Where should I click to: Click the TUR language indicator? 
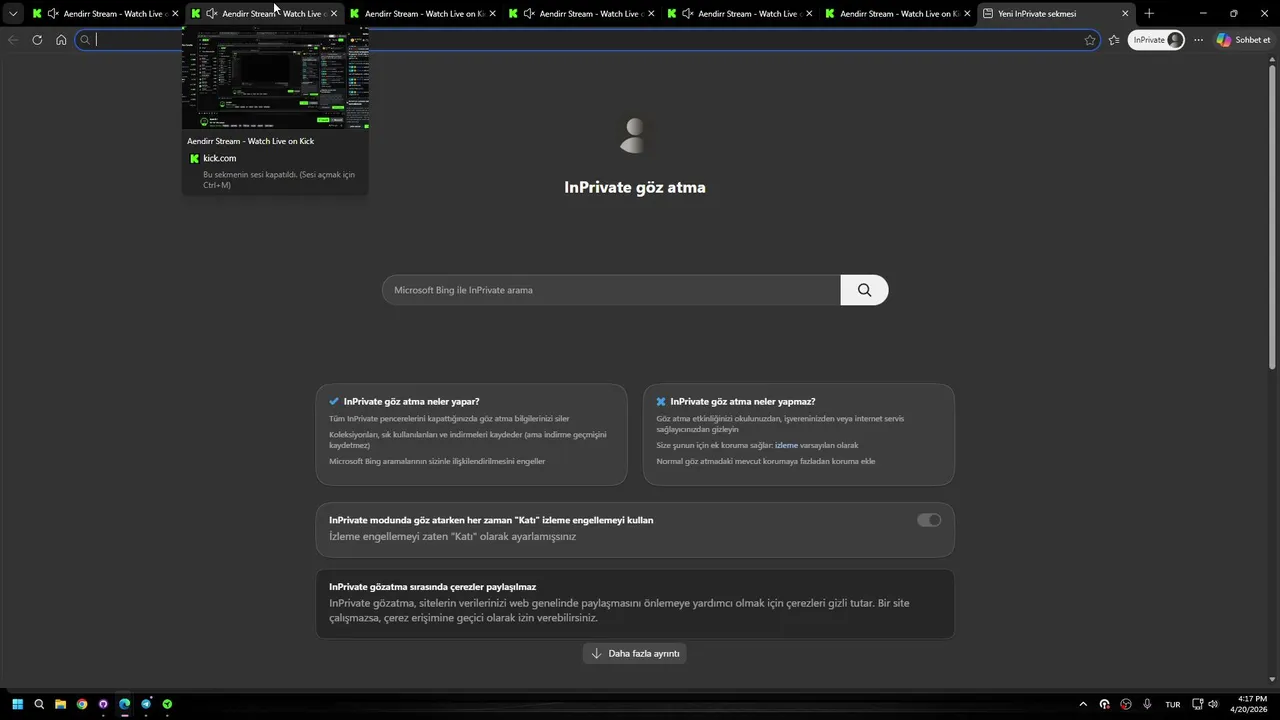click(x=1173, y=704)
